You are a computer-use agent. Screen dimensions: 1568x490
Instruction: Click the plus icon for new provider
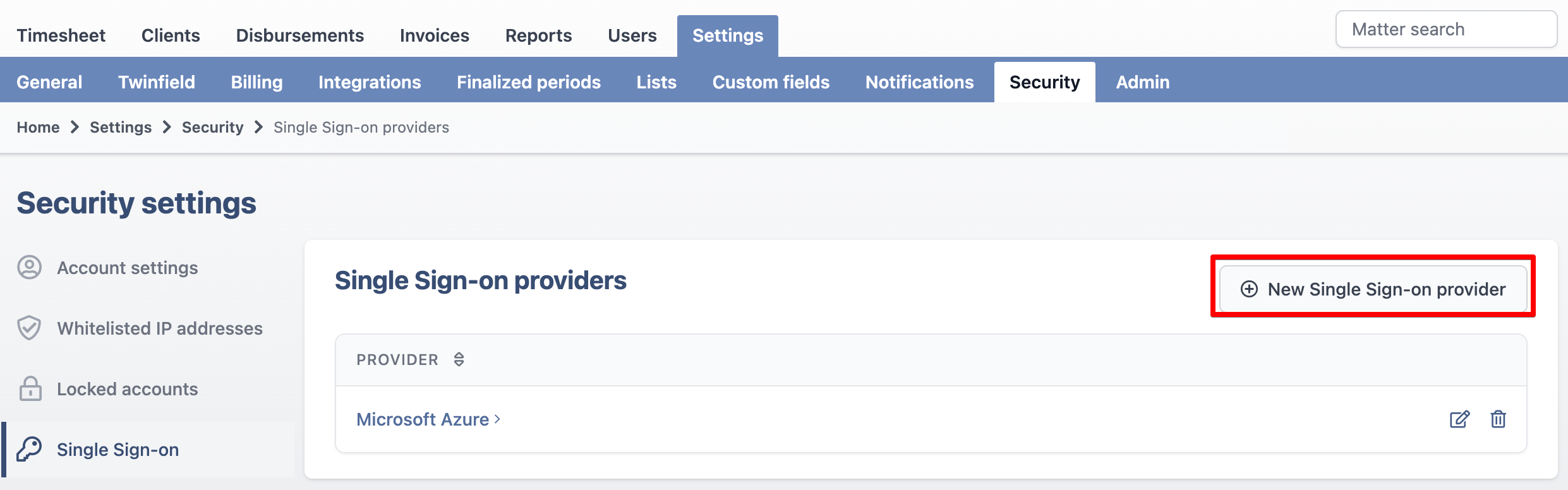(1249, 289)
